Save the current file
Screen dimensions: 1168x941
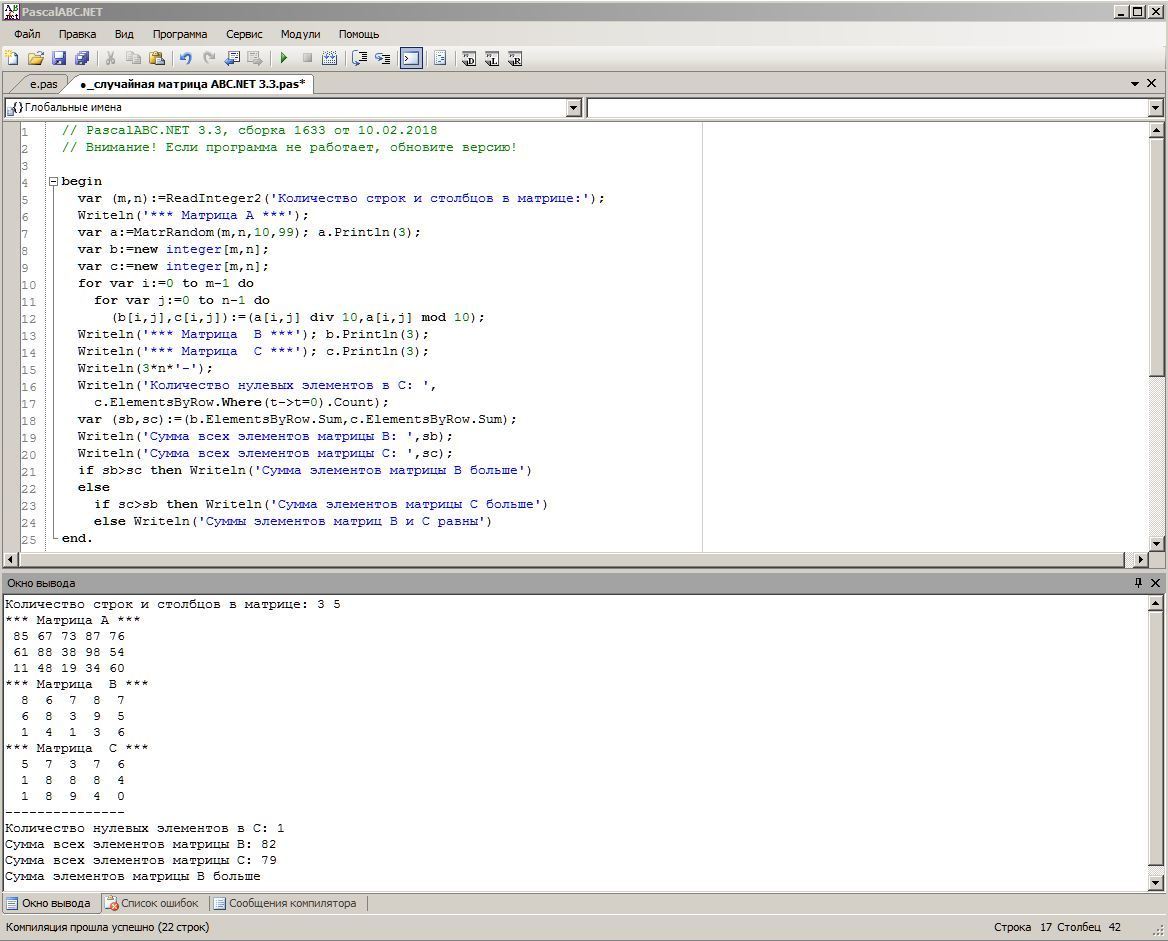click(x=58, y=59)
